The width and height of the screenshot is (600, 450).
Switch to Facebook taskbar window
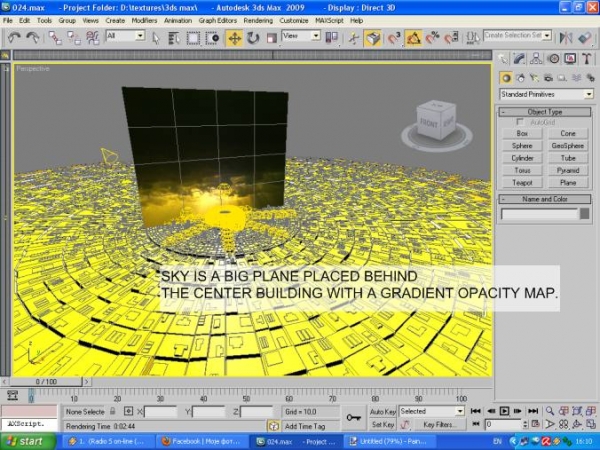point(201,442)
